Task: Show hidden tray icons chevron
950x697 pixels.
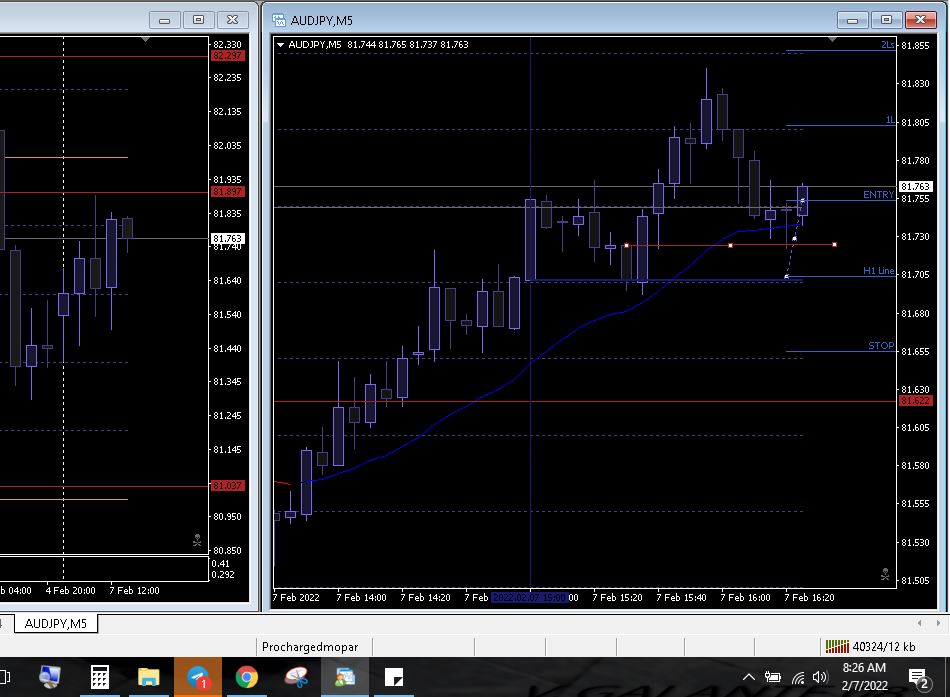Action: tap(749, 677)
